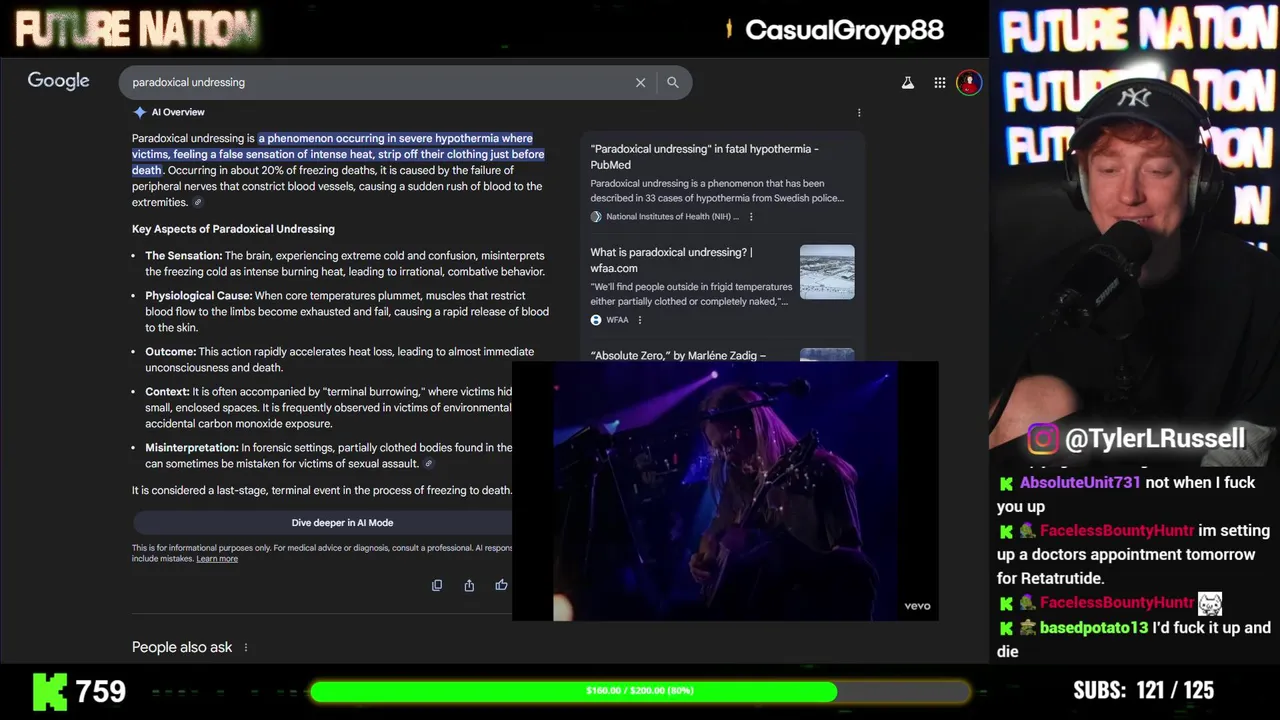Clear the search box with the X icon
Viewport: 1280px width, 720px height.
[640, 82]
